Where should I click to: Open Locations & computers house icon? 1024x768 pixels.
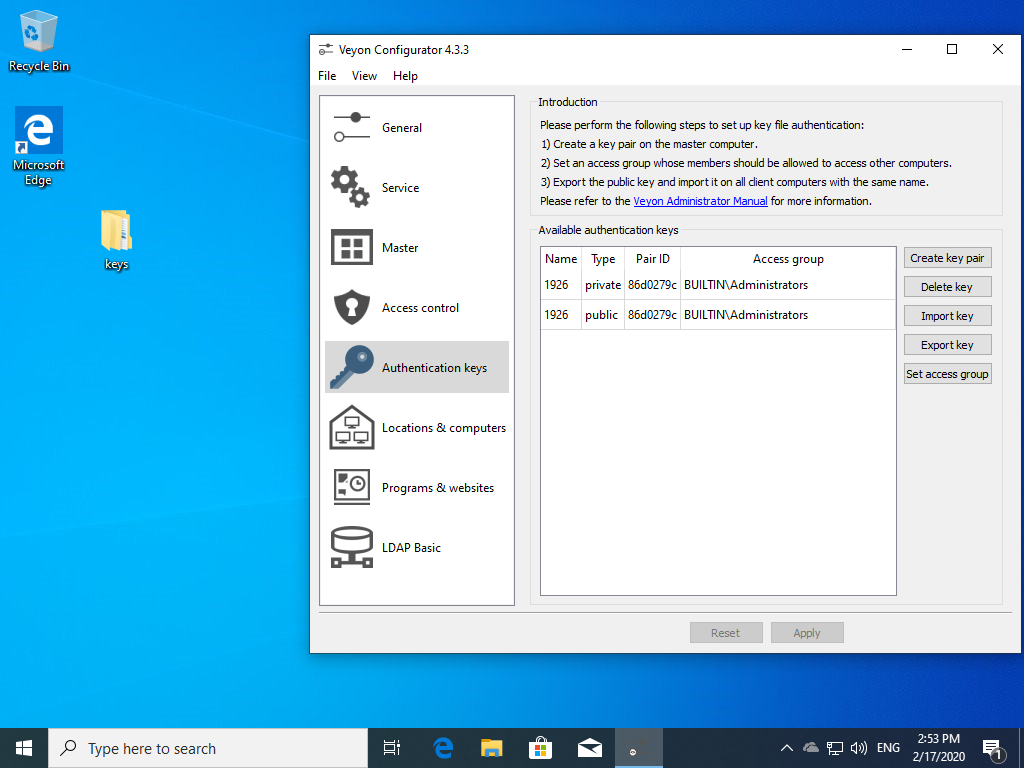click(x=351, y=427)
